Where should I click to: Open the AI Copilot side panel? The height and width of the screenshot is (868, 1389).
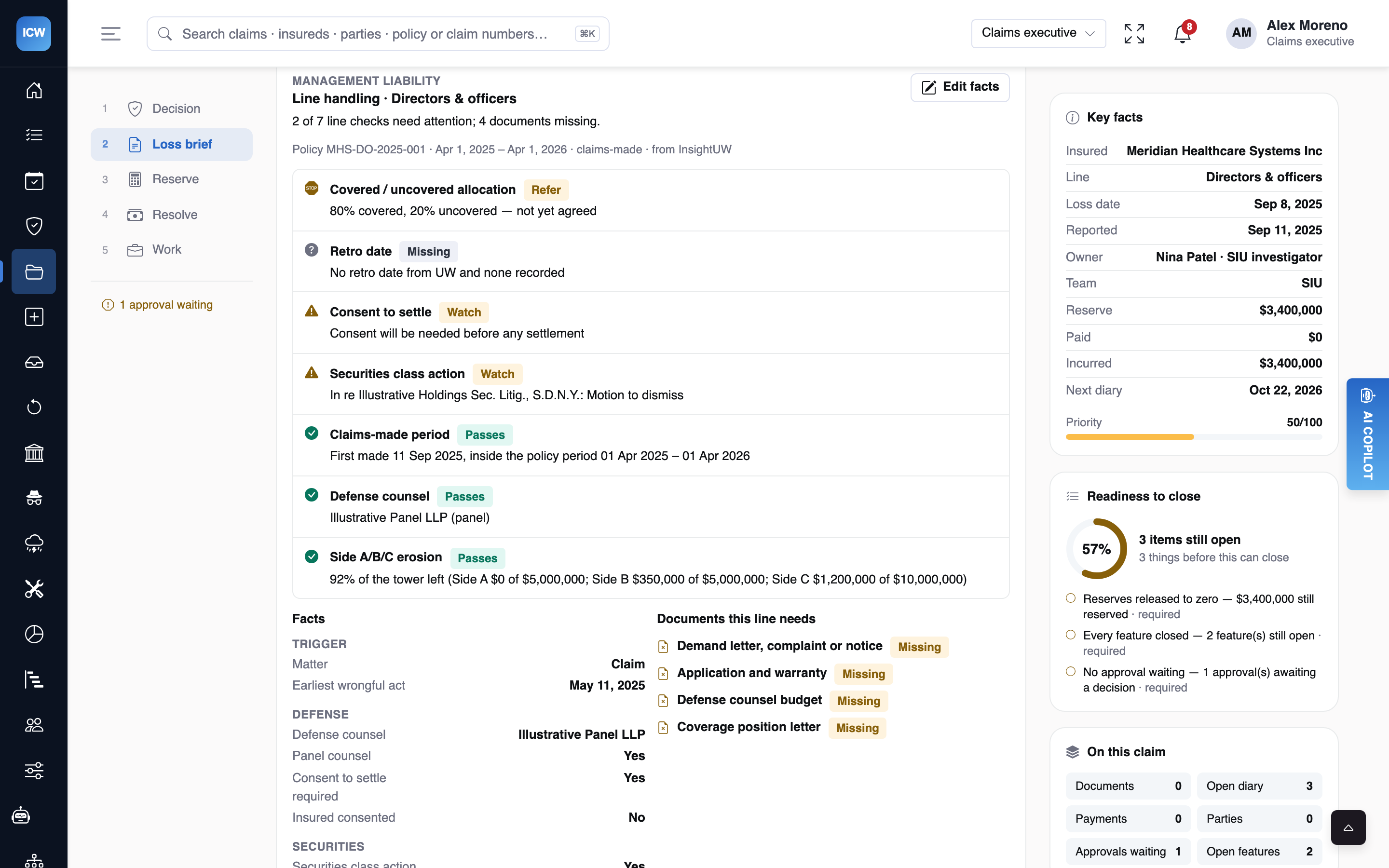pos(1367,434)
